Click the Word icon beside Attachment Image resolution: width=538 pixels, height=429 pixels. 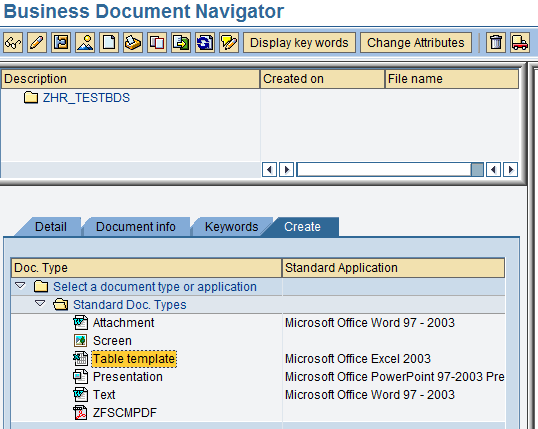pos(81,323)
